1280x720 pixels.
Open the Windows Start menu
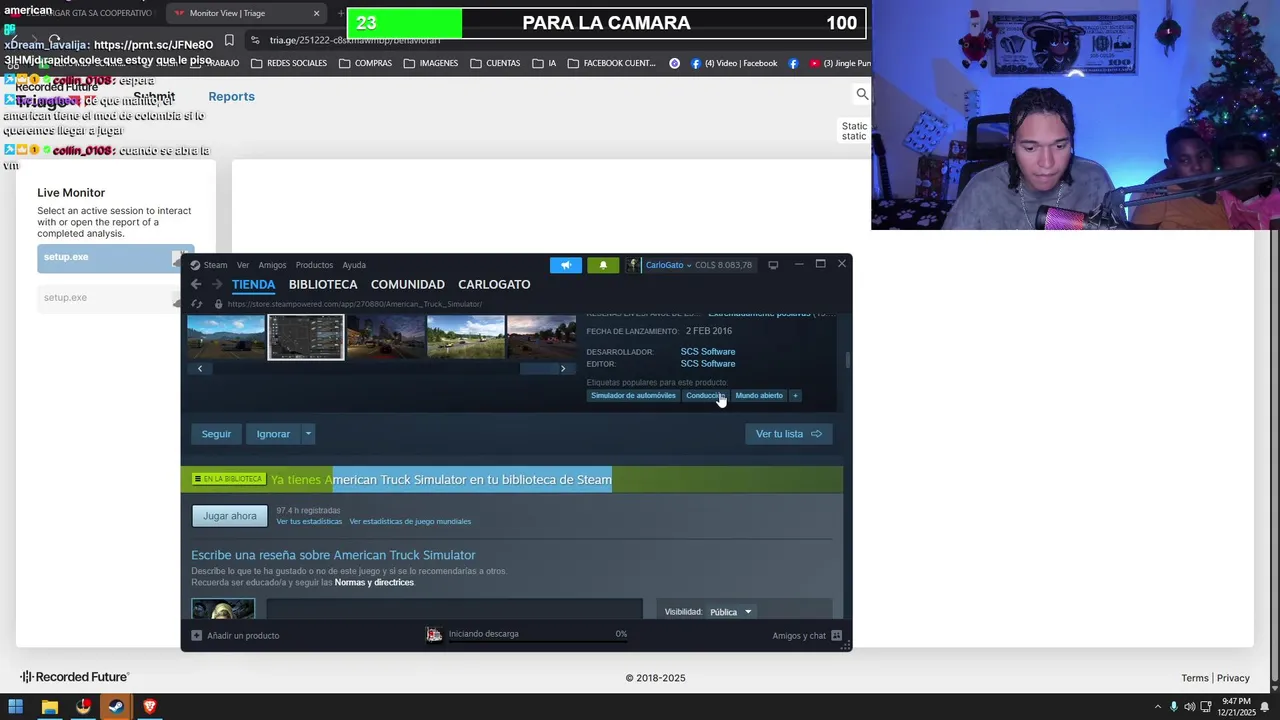coord(15,707)
